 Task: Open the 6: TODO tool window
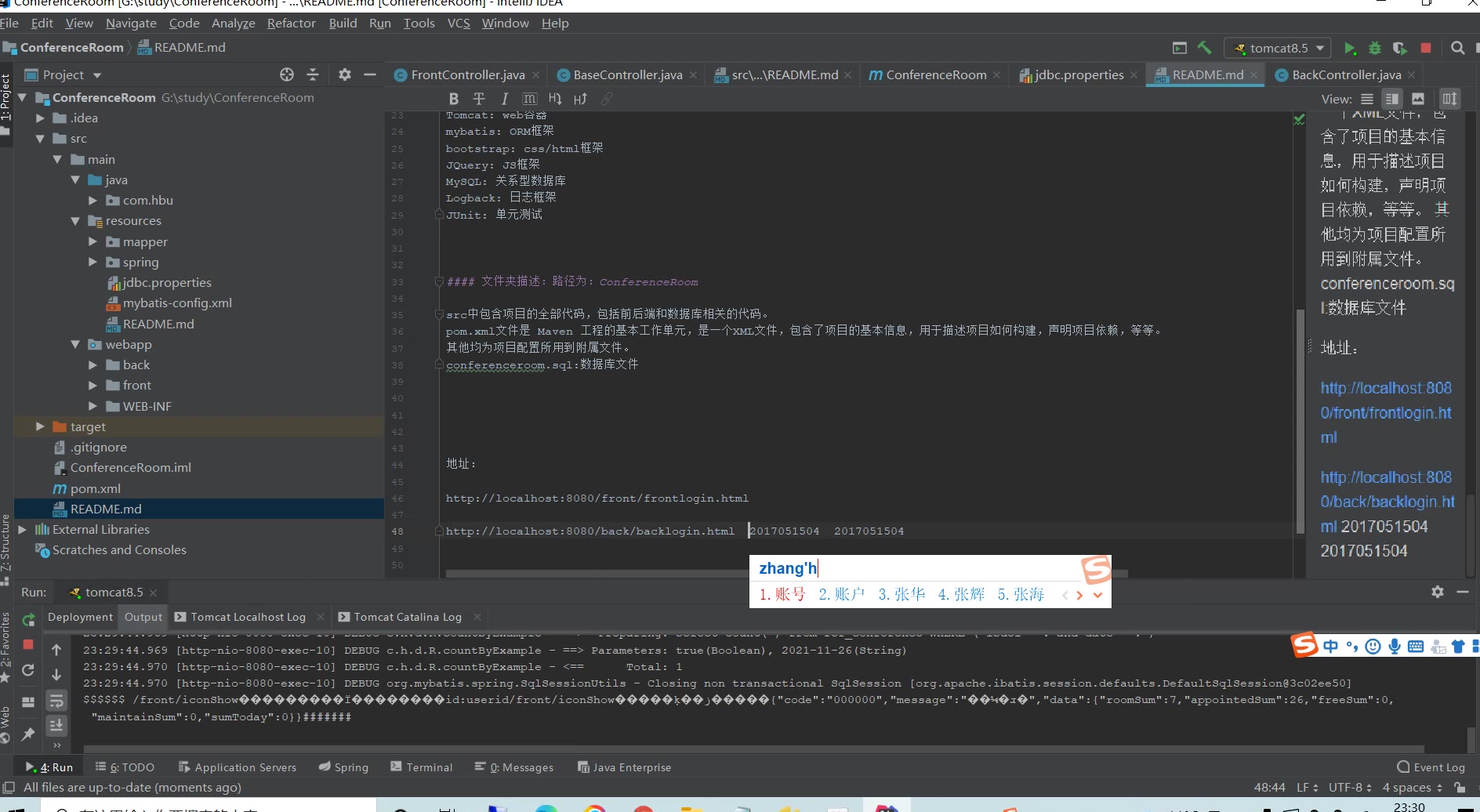(x=125, y=767)
